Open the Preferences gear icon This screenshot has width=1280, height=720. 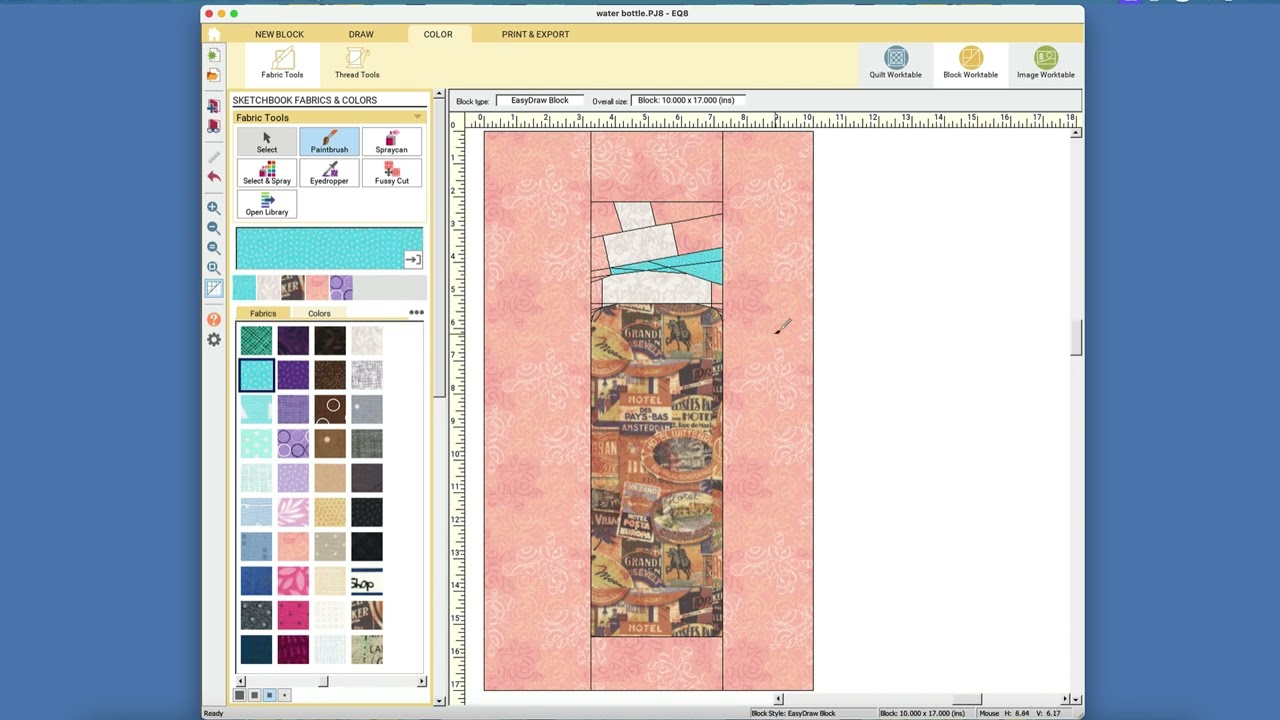[213, 340]
